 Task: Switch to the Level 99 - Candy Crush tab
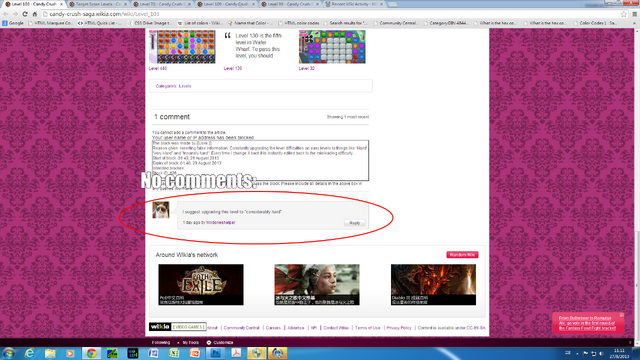click(290, 4)
